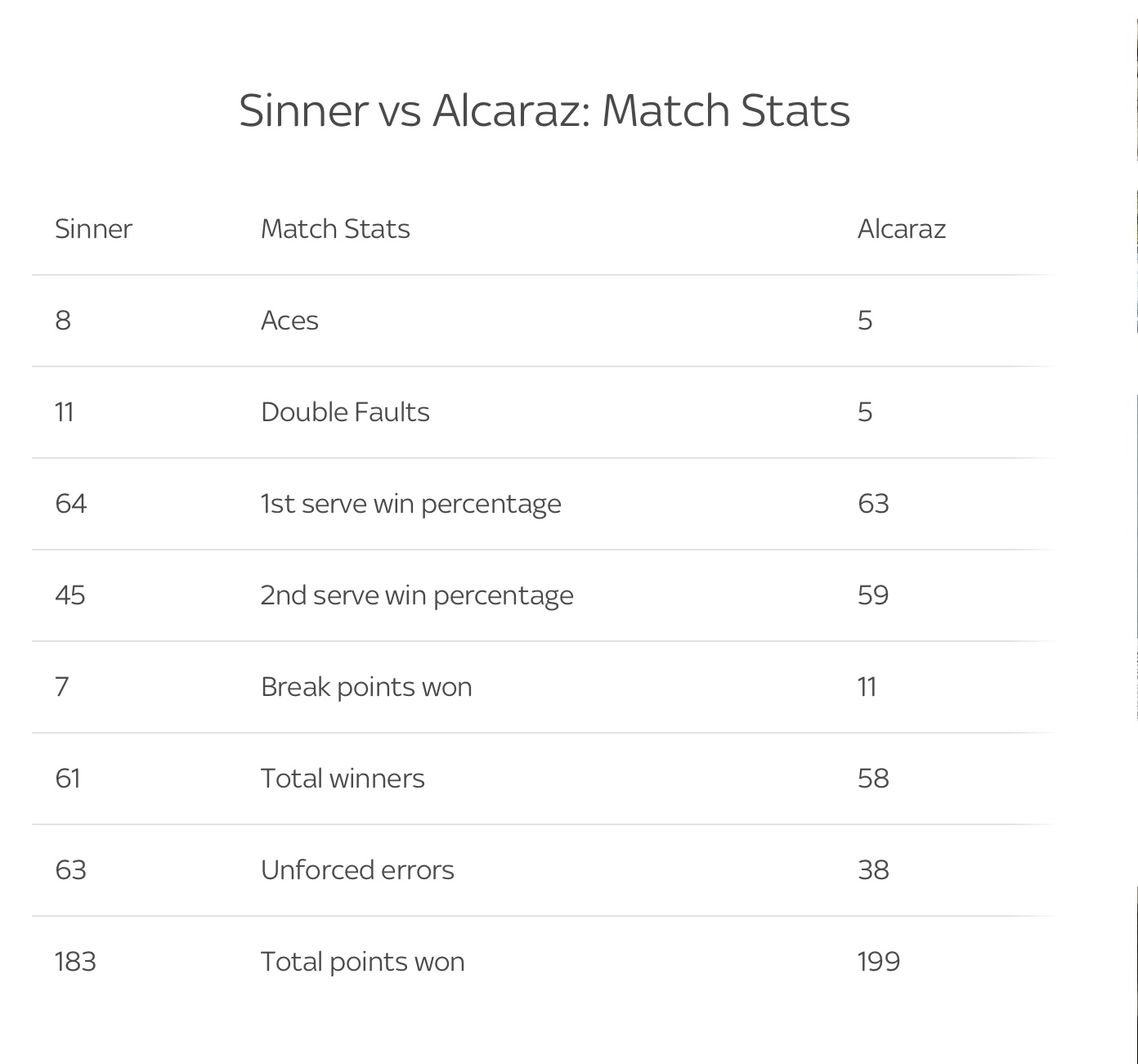Click the Double Faults row label

click(x=345, y=411)
